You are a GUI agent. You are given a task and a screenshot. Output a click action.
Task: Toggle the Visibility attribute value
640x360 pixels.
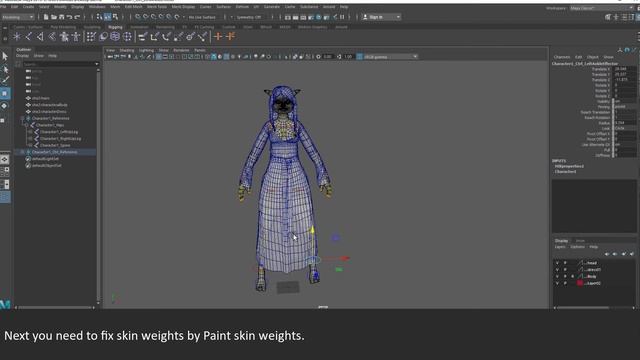624,101
